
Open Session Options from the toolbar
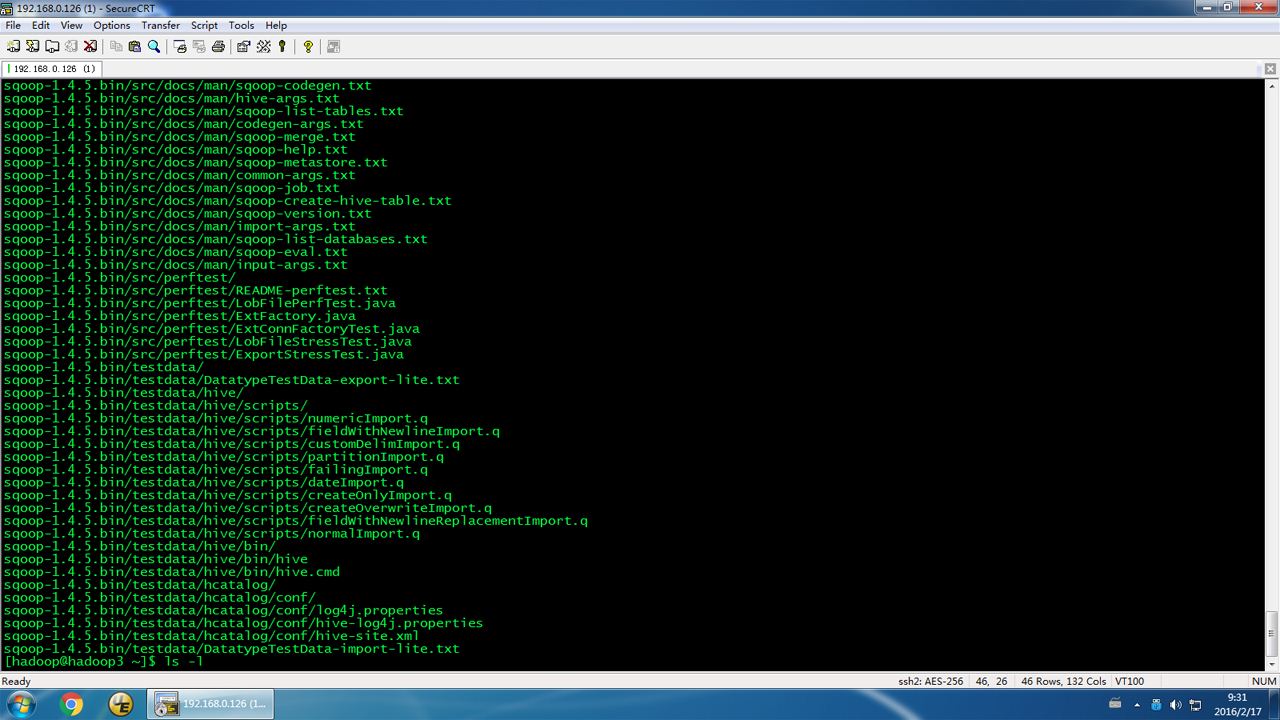pos(243,46)
